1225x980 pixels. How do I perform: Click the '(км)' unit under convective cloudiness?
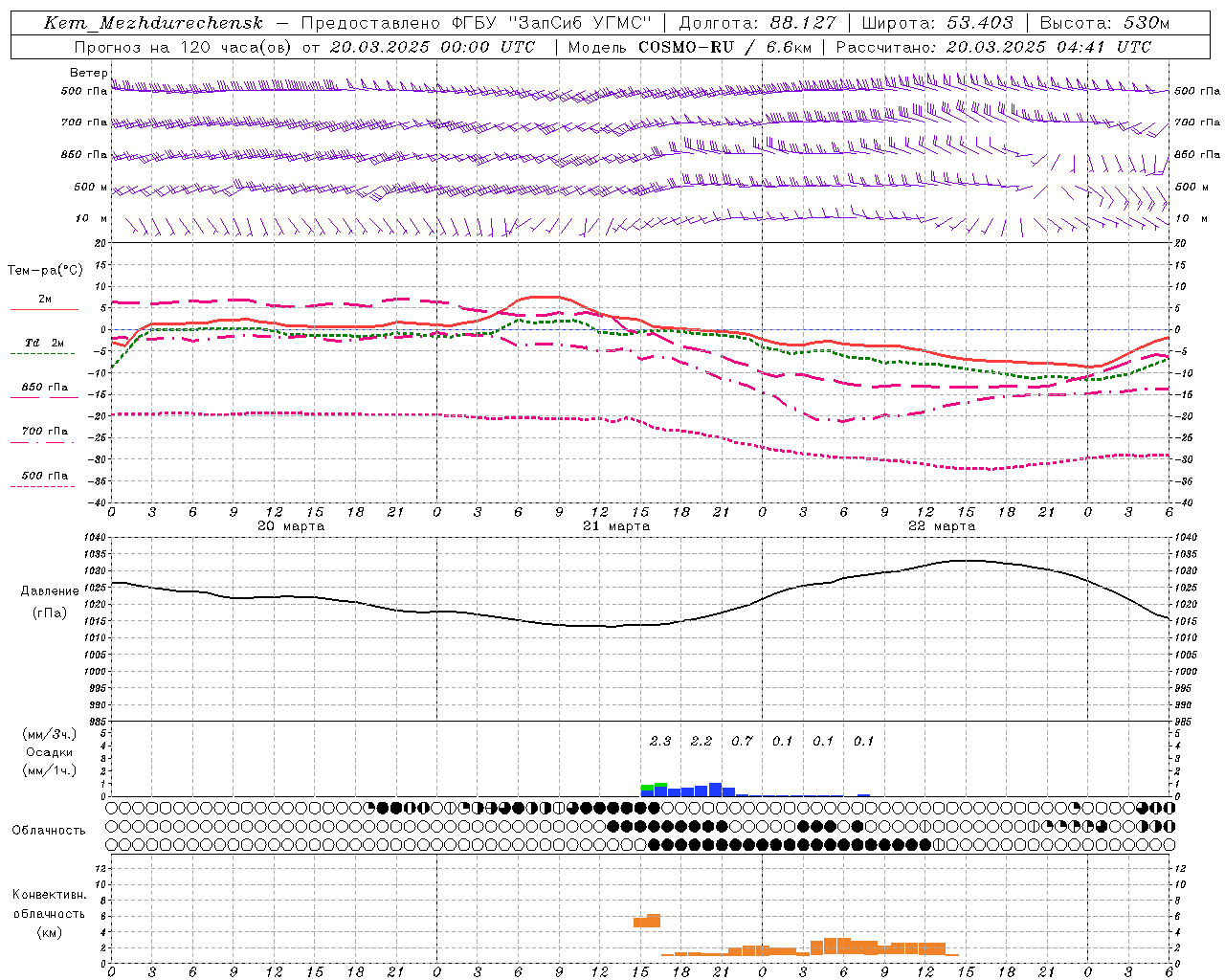[49, 932]
